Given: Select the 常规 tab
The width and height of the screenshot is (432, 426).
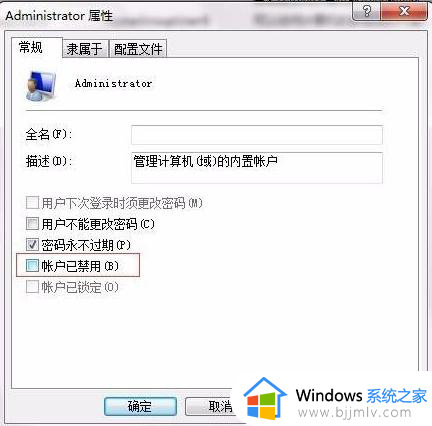Looking at the screenshot, I should [x=31, y=47].
